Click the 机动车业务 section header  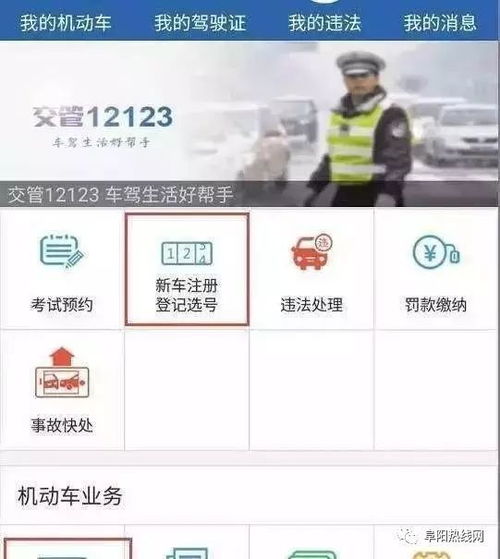70,496
